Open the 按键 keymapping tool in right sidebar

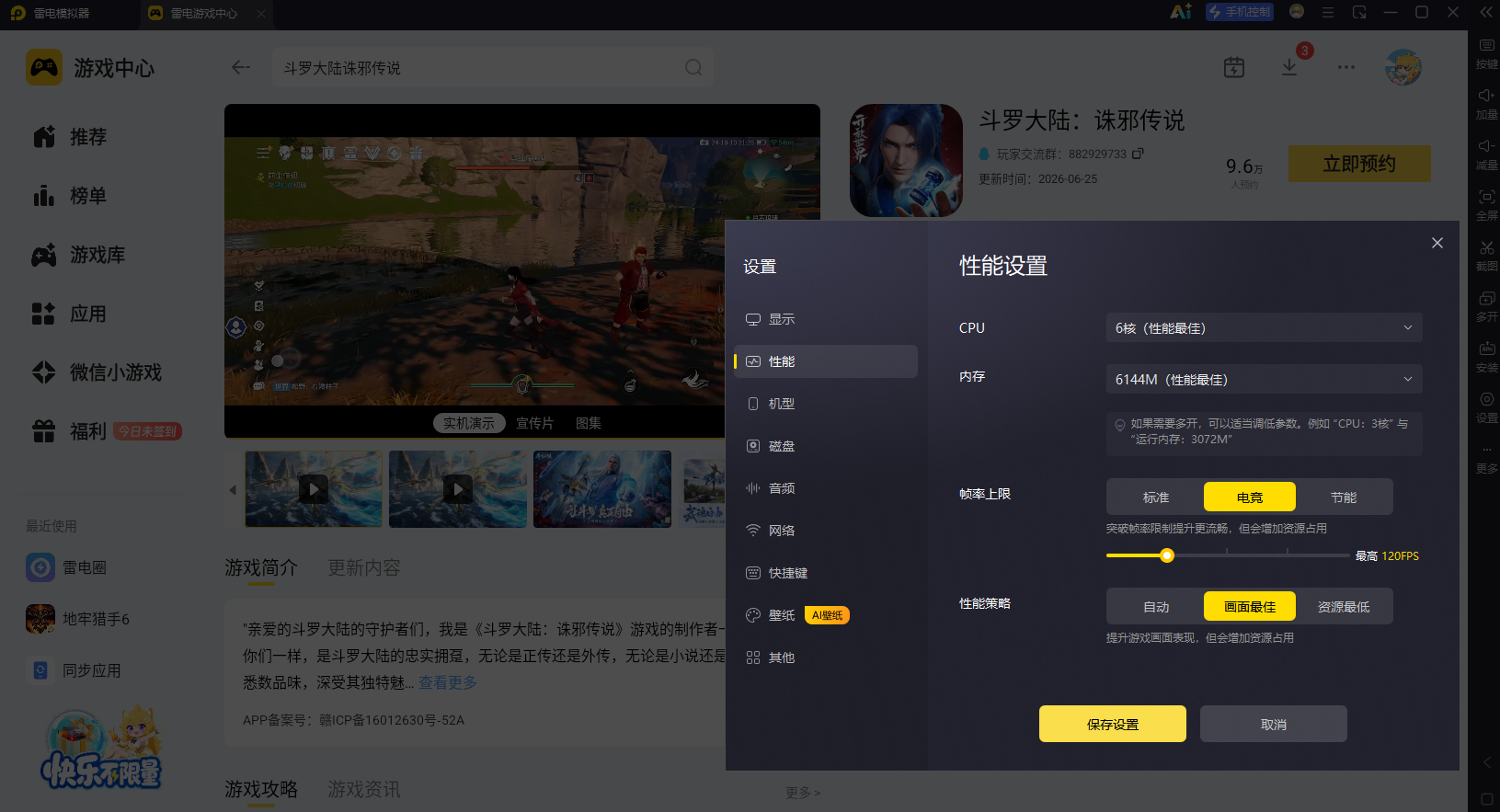pyautogui.click(x=1486, y=53)
